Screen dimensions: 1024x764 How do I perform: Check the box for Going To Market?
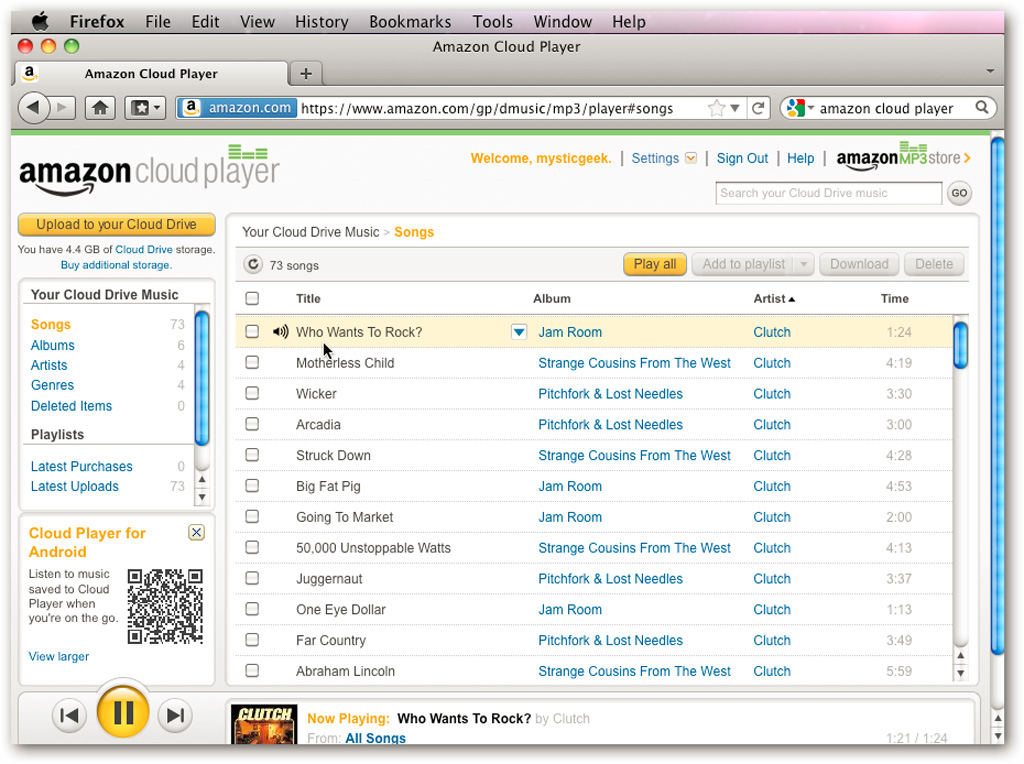coord(252,517)
